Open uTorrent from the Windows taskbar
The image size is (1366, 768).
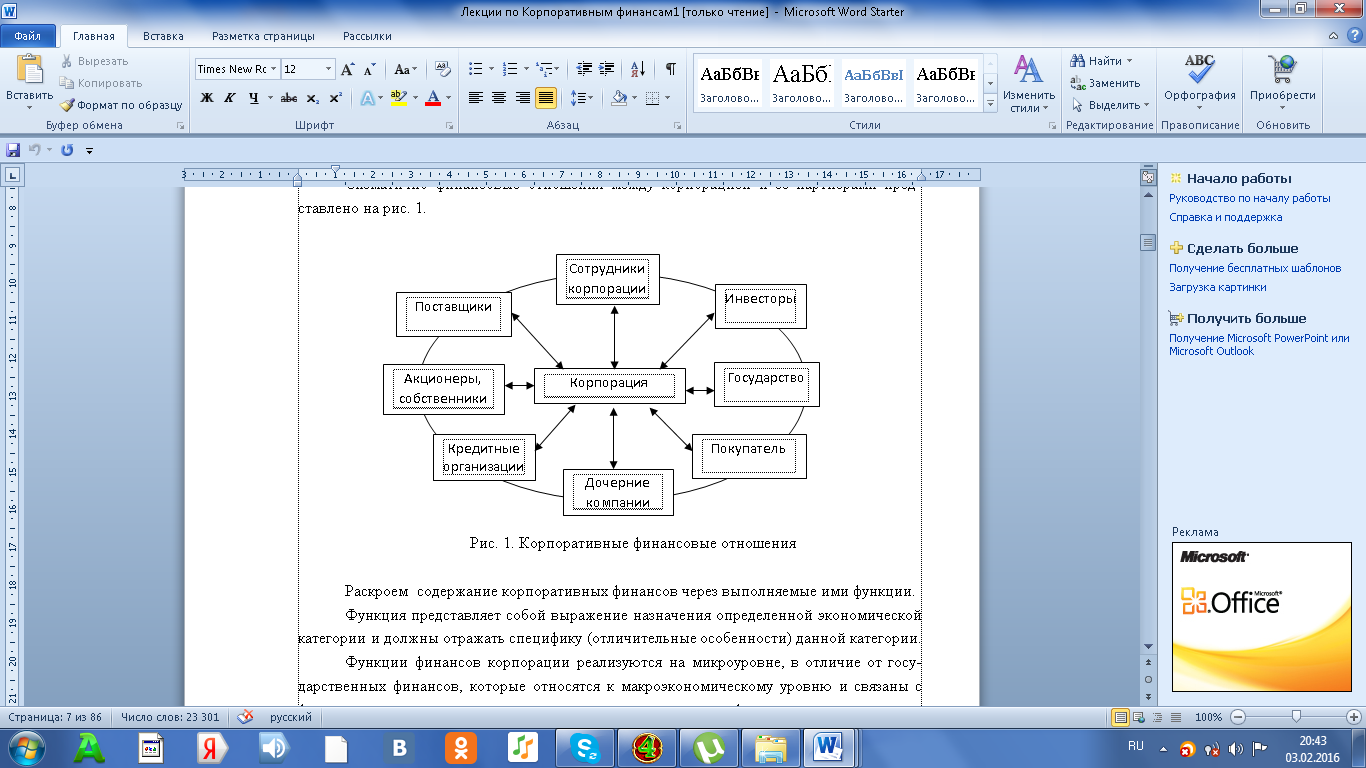click(x=710, y=747)
